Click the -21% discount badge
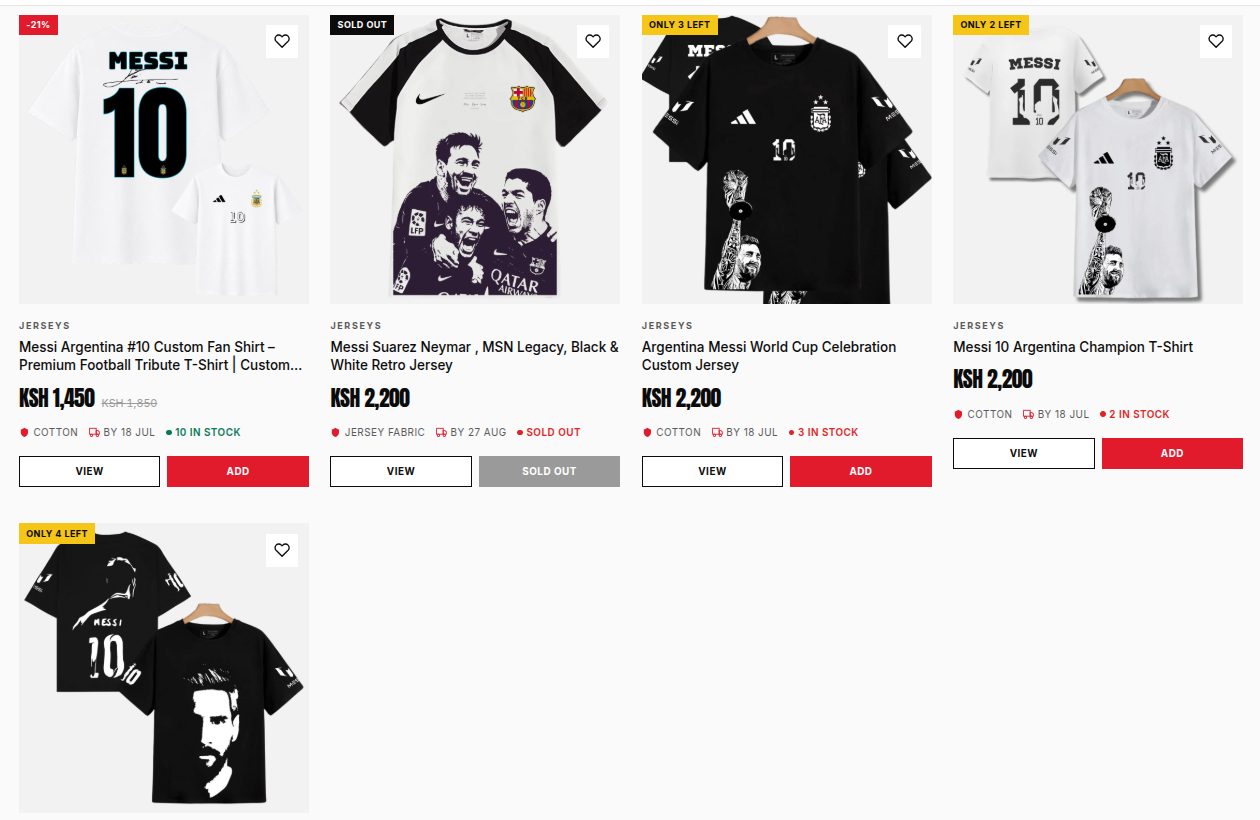This screenshot has width=1260, height=820. tap(38, 24)
